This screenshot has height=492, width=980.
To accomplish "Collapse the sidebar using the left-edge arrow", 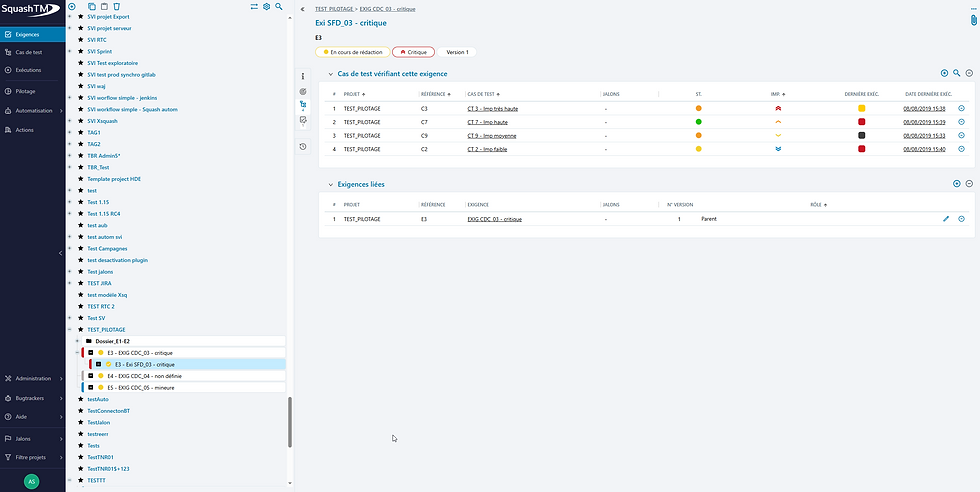I will (x=61, y=253).
